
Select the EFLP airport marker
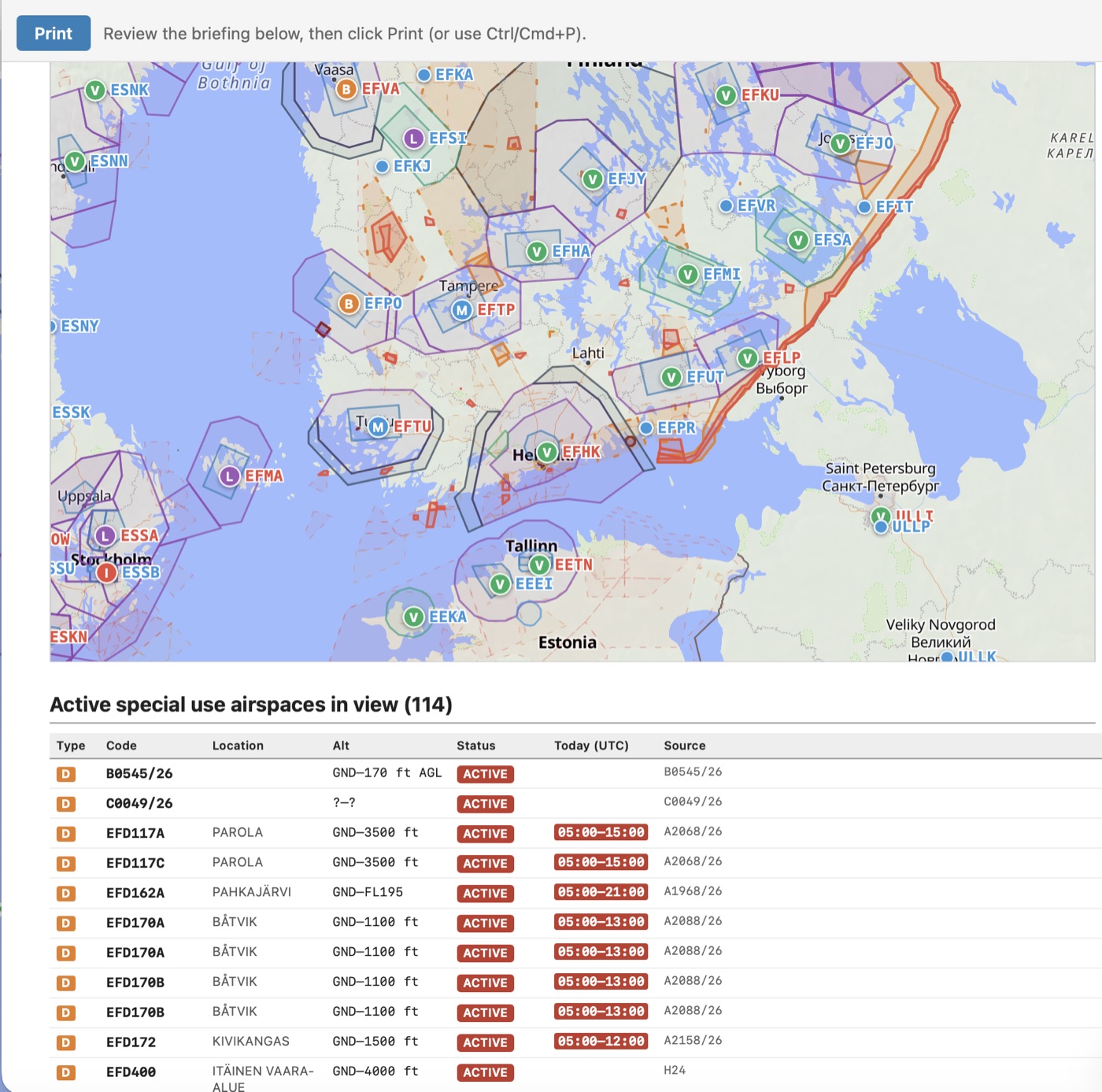tap(747, 358)
